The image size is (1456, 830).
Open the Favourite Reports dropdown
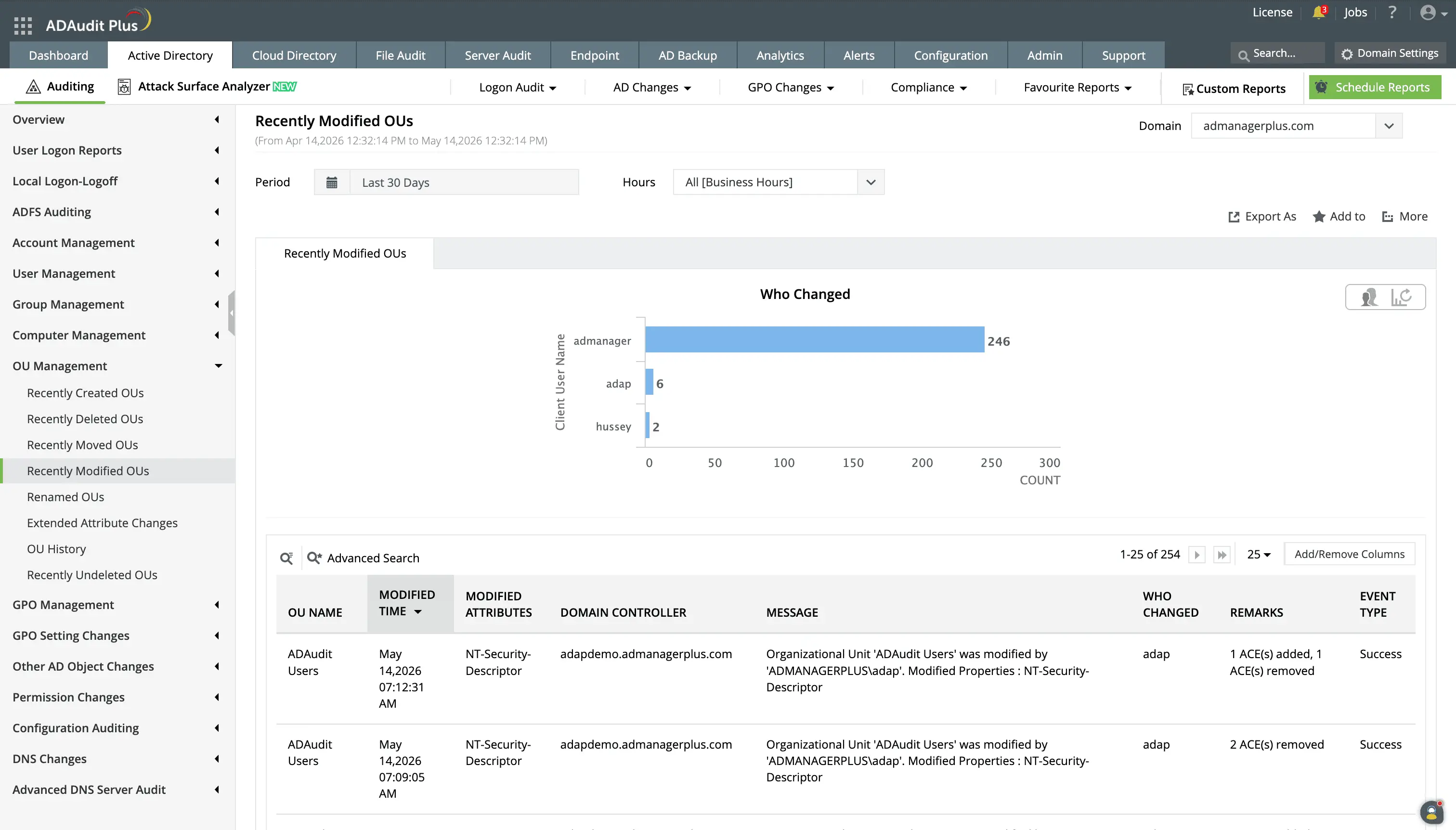(x=1078, y=87)
